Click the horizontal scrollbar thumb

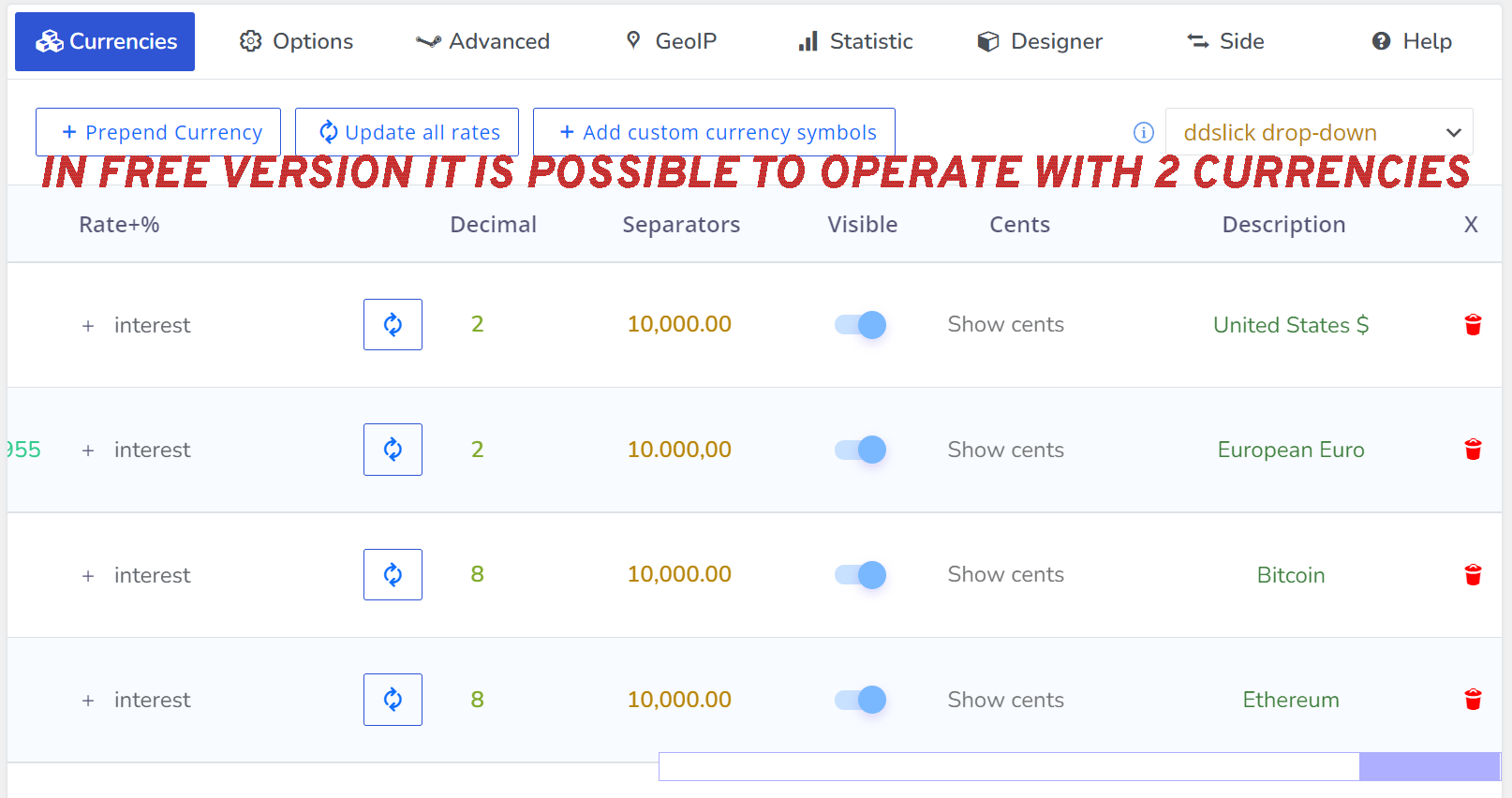pos(1429,766)
